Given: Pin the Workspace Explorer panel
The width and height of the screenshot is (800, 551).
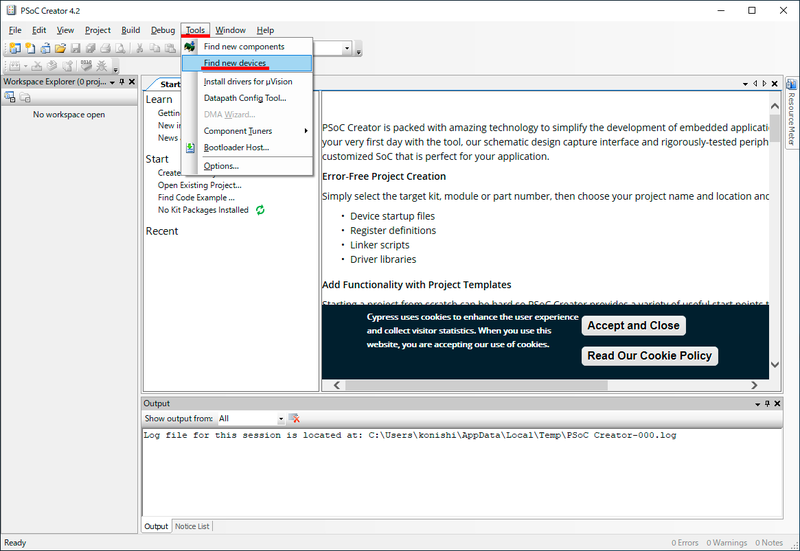Looking at the screenshot, I should (122, 82).
